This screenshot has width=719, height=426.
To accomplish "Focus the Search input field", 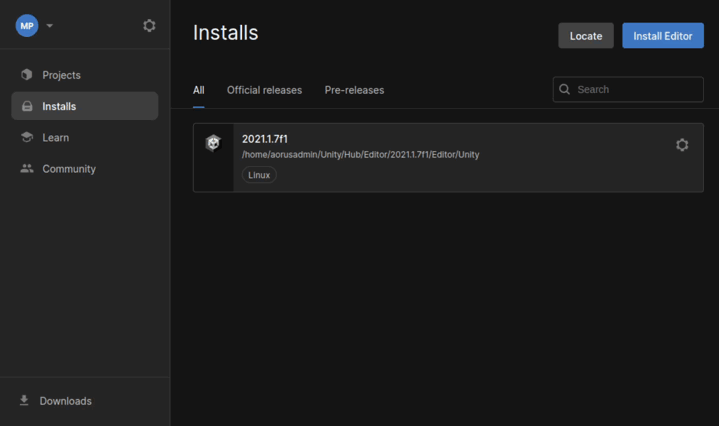I will click(628, 89).
